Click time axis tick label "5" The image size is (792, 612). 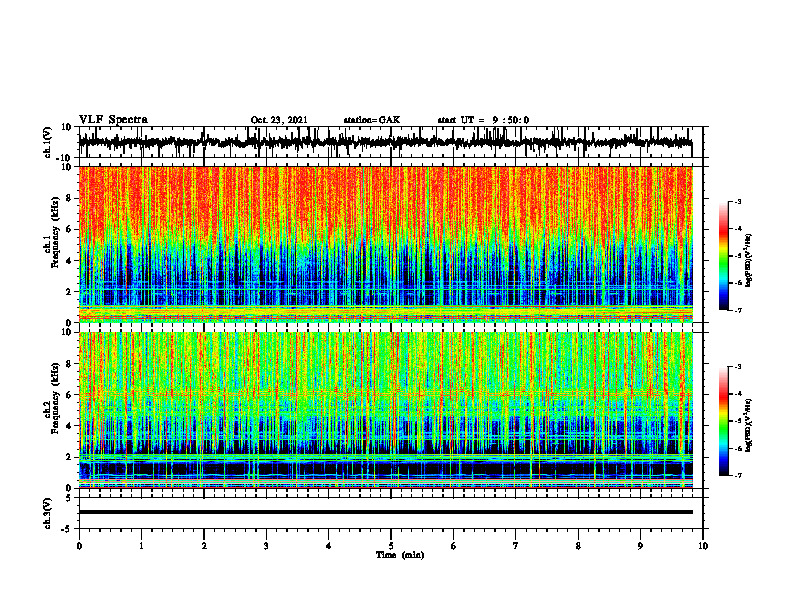(x=391, y=546)
